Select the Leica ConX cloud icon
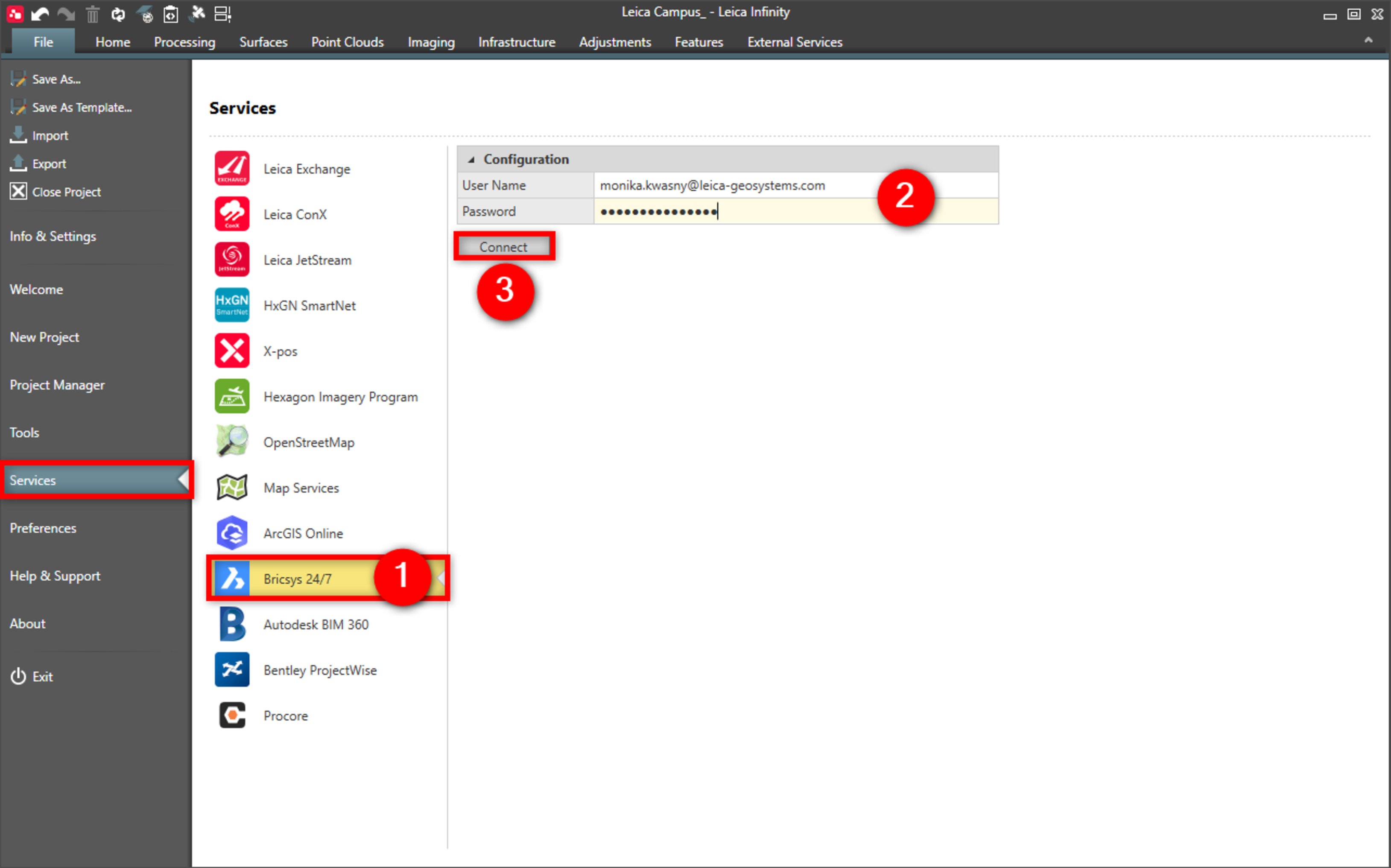1391x868 pixels. point(232,213)
